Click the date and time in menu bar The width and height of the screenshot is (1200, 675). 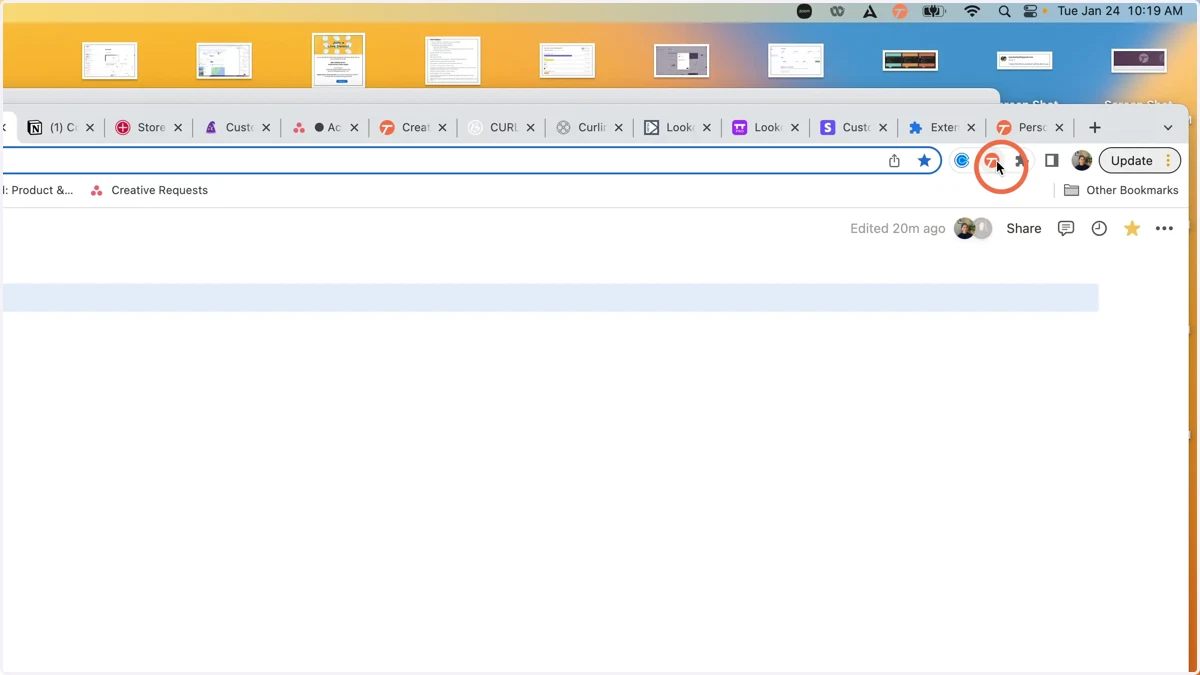pyautogui.click(x=1120, y=11)
